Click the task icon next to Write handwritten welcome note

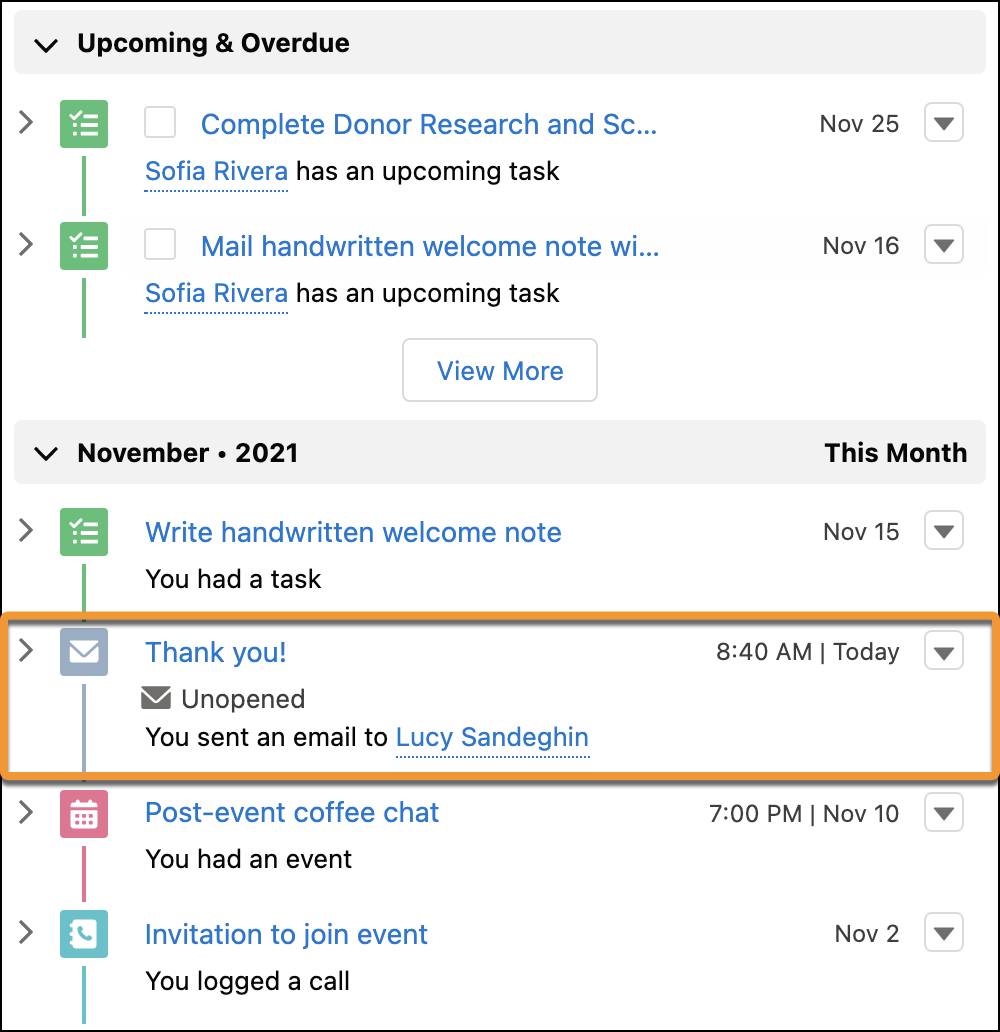tap(83, 532)
